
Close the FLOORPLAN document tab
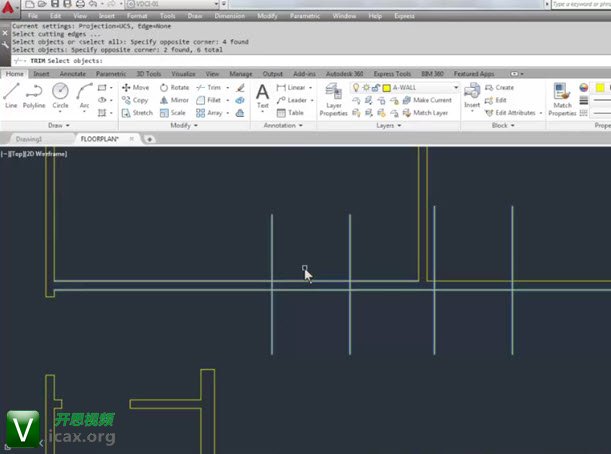[132, 139]
